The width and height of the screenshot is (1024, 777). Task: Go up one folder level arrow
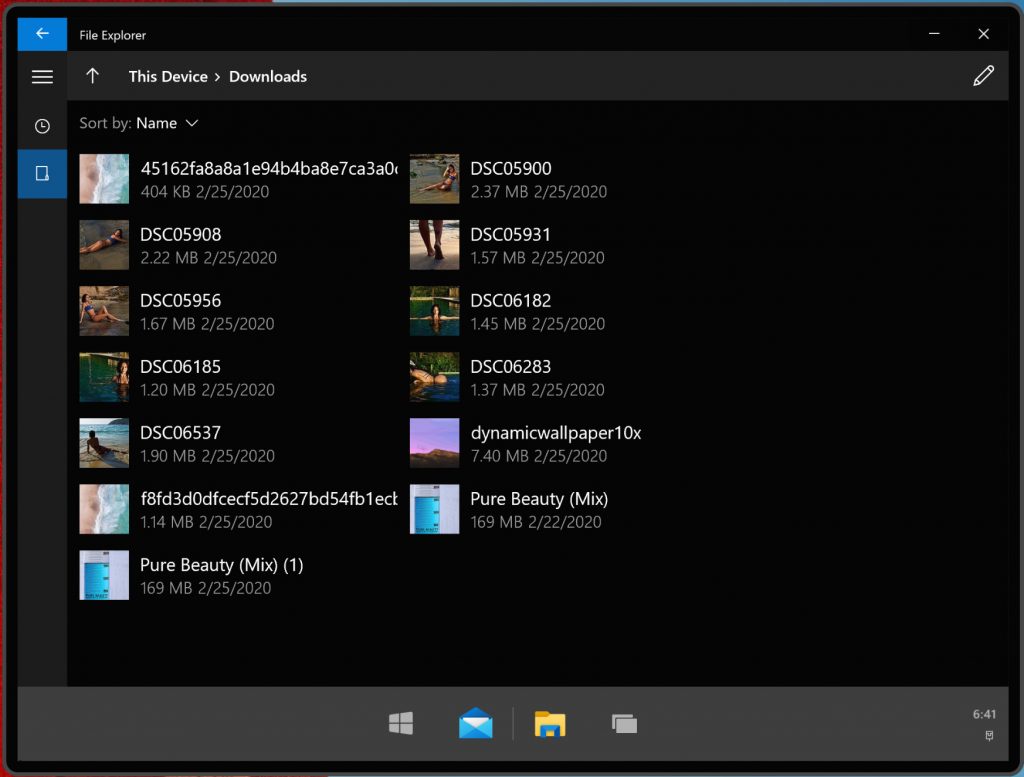pos(93,77)
